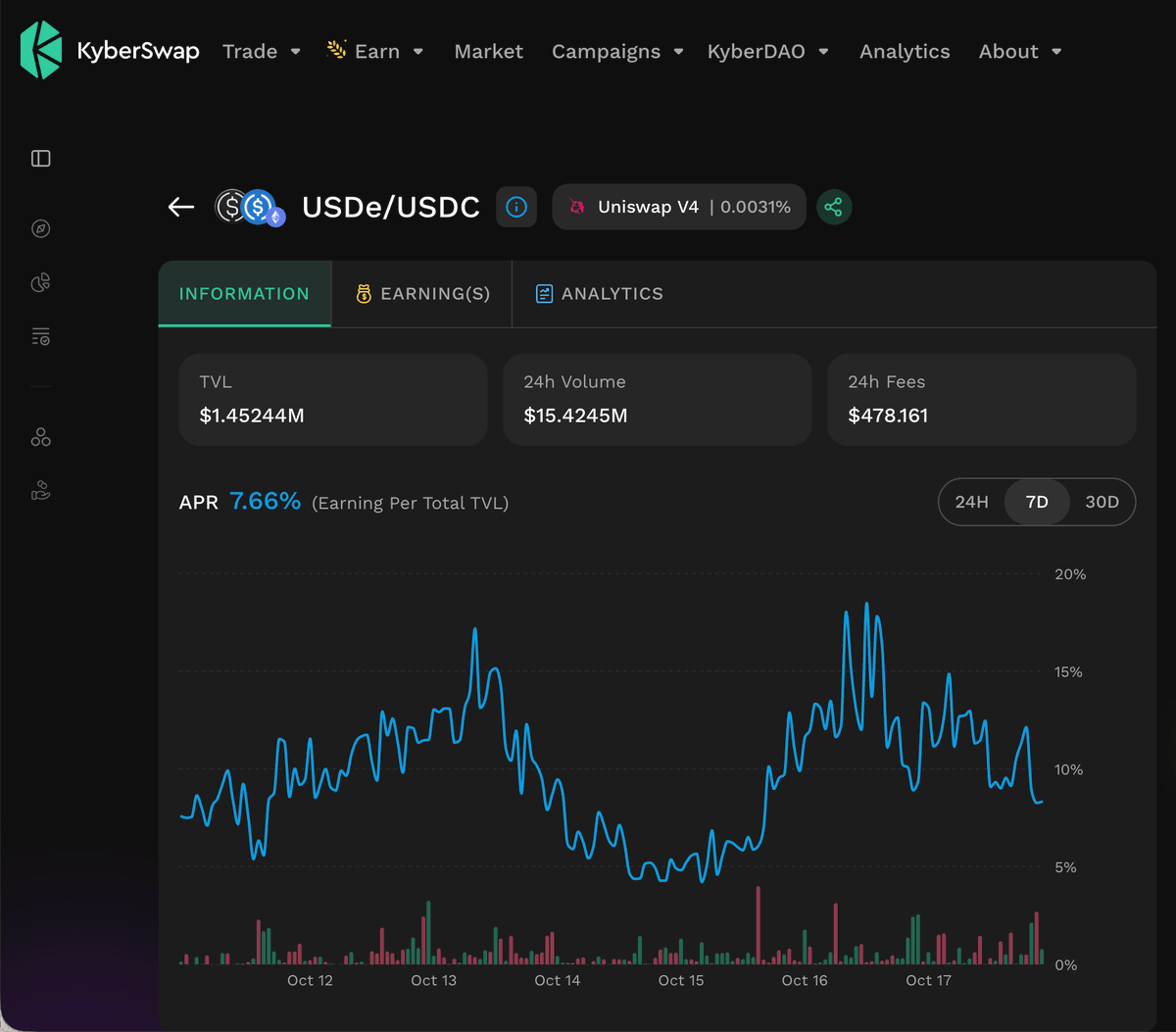This screenshot has height=1032, width=1176.
Task: Open the compass explore sidebar icon
Action: 40,228
